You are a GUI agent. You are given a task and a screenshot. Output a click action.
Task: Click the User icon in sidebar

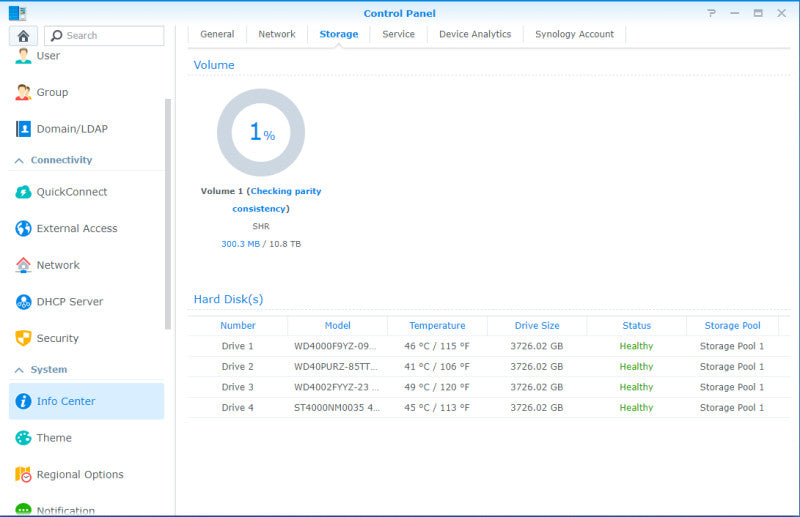click(23, 56)
